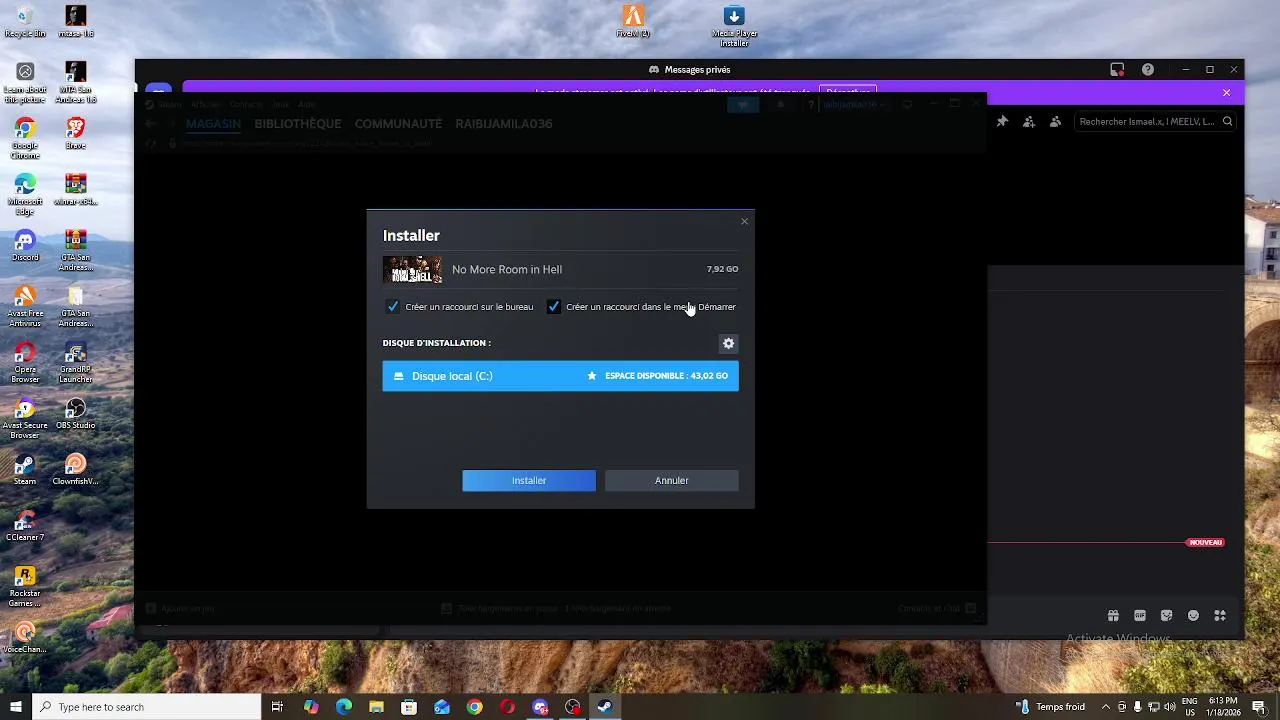Click Discord pinned messages icon

coord(1002,122)
